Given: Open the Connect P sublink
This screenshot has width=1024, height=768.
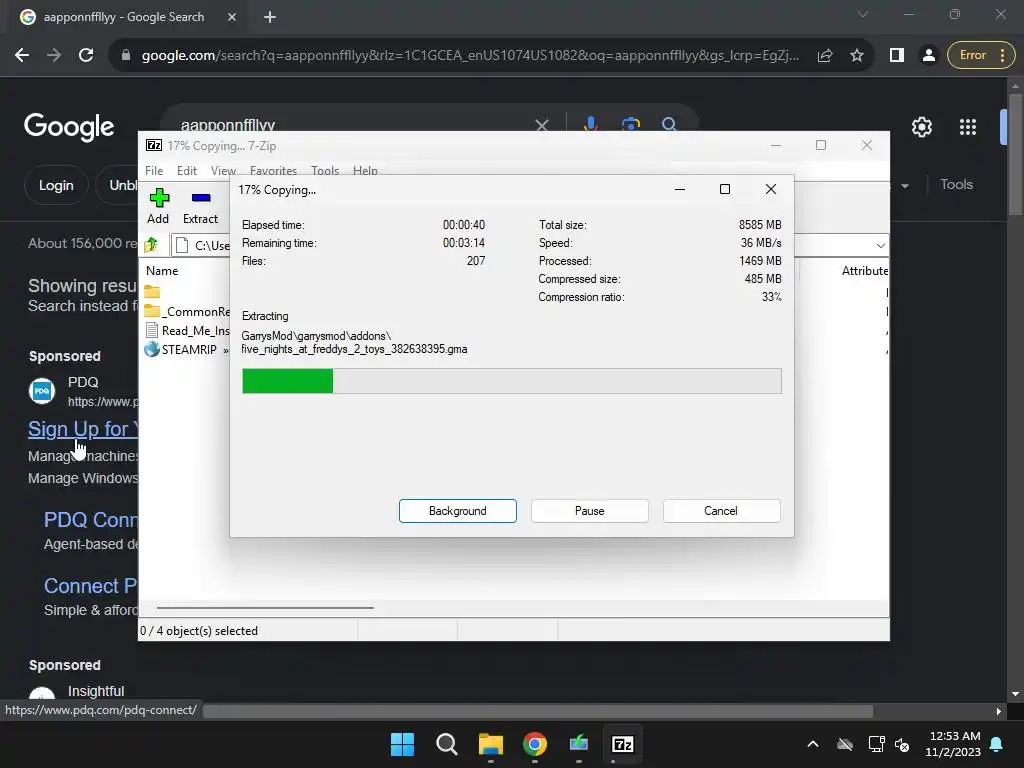Looking at the screenshot, I should [90, 586].
